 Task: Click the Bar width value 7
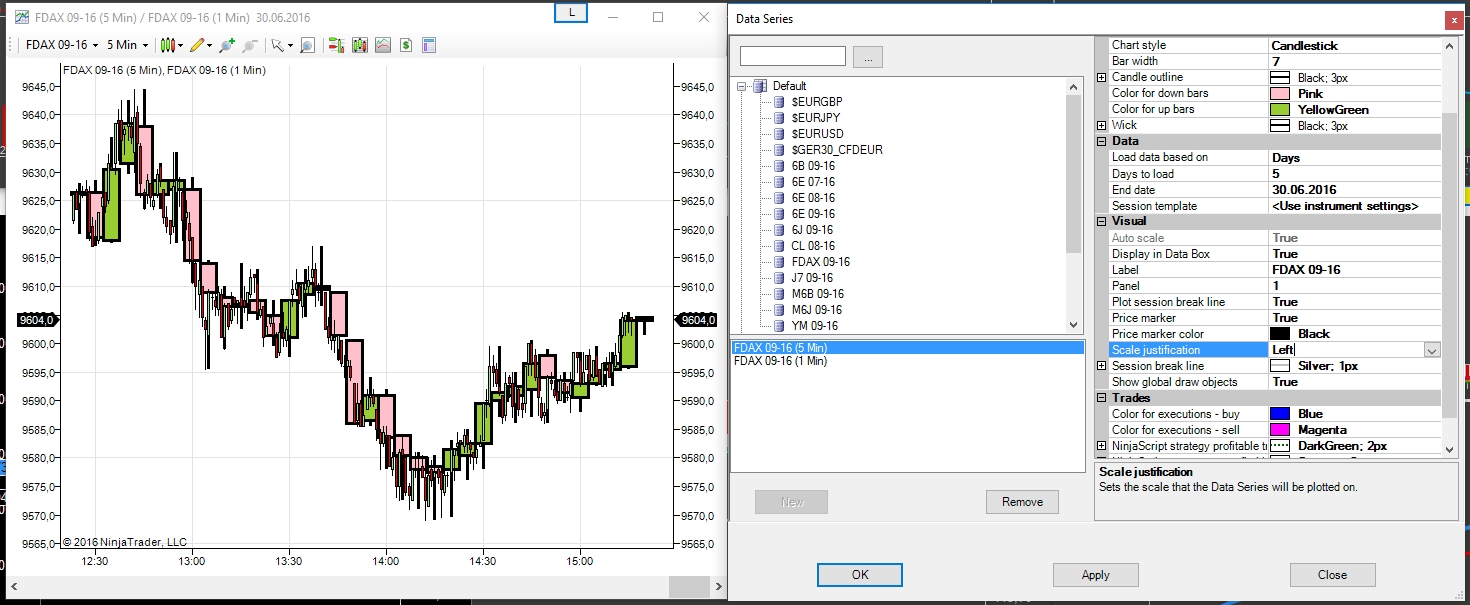pos(1355,61)
